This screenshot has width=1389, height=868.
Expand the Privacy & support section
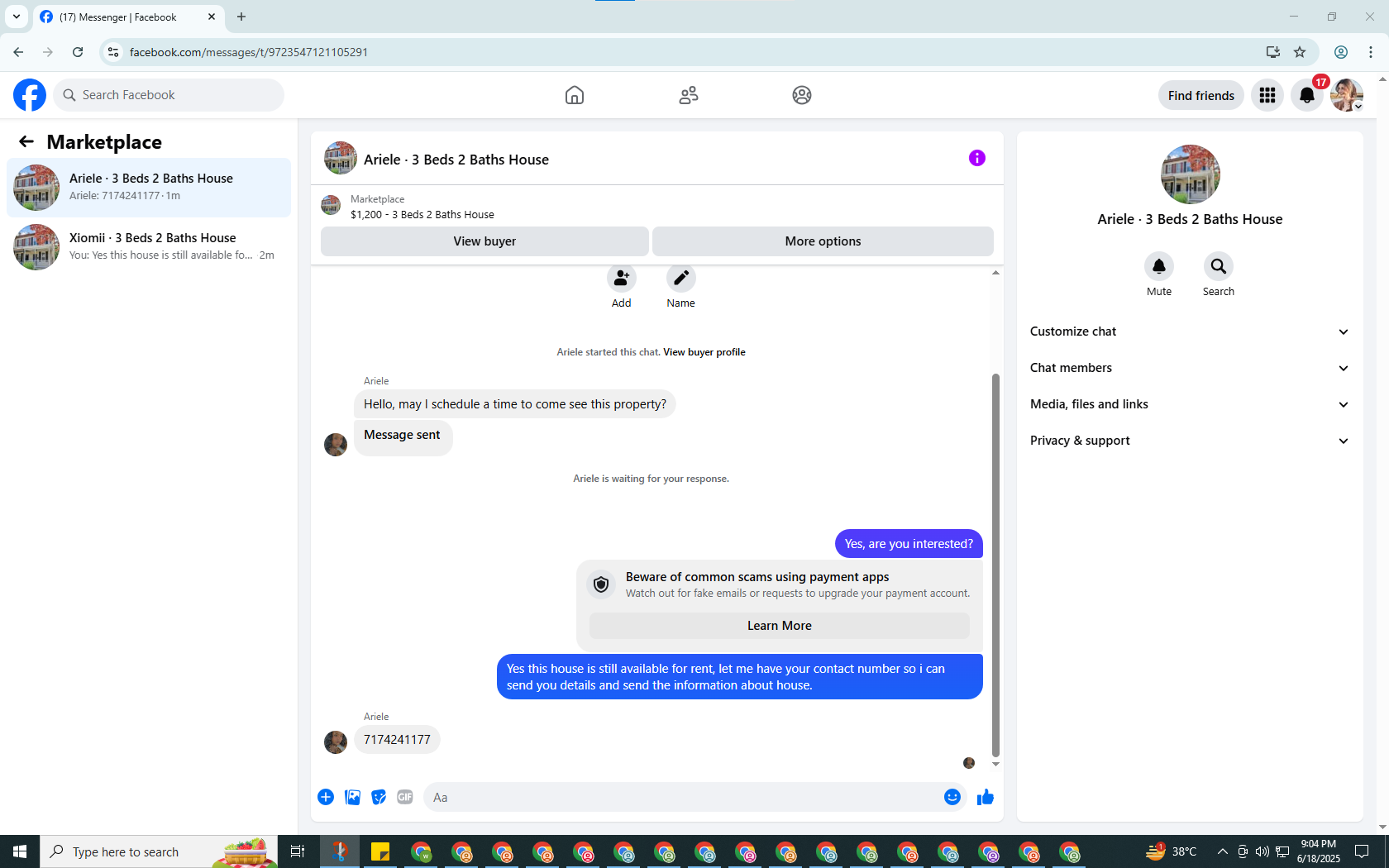1191,441
